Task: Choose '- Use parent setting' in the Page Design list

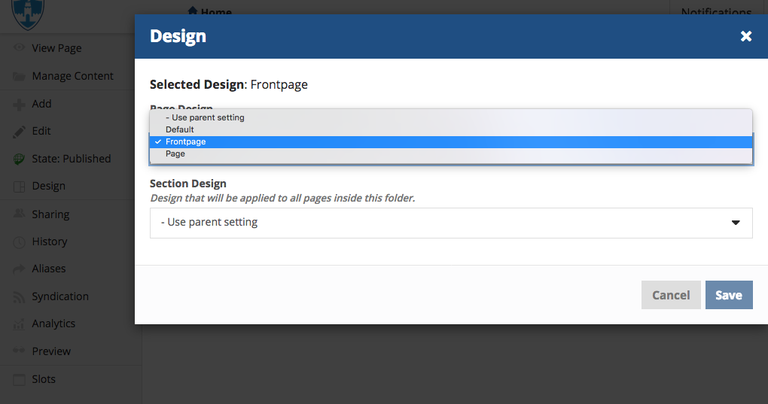Action: coord(451,118)
